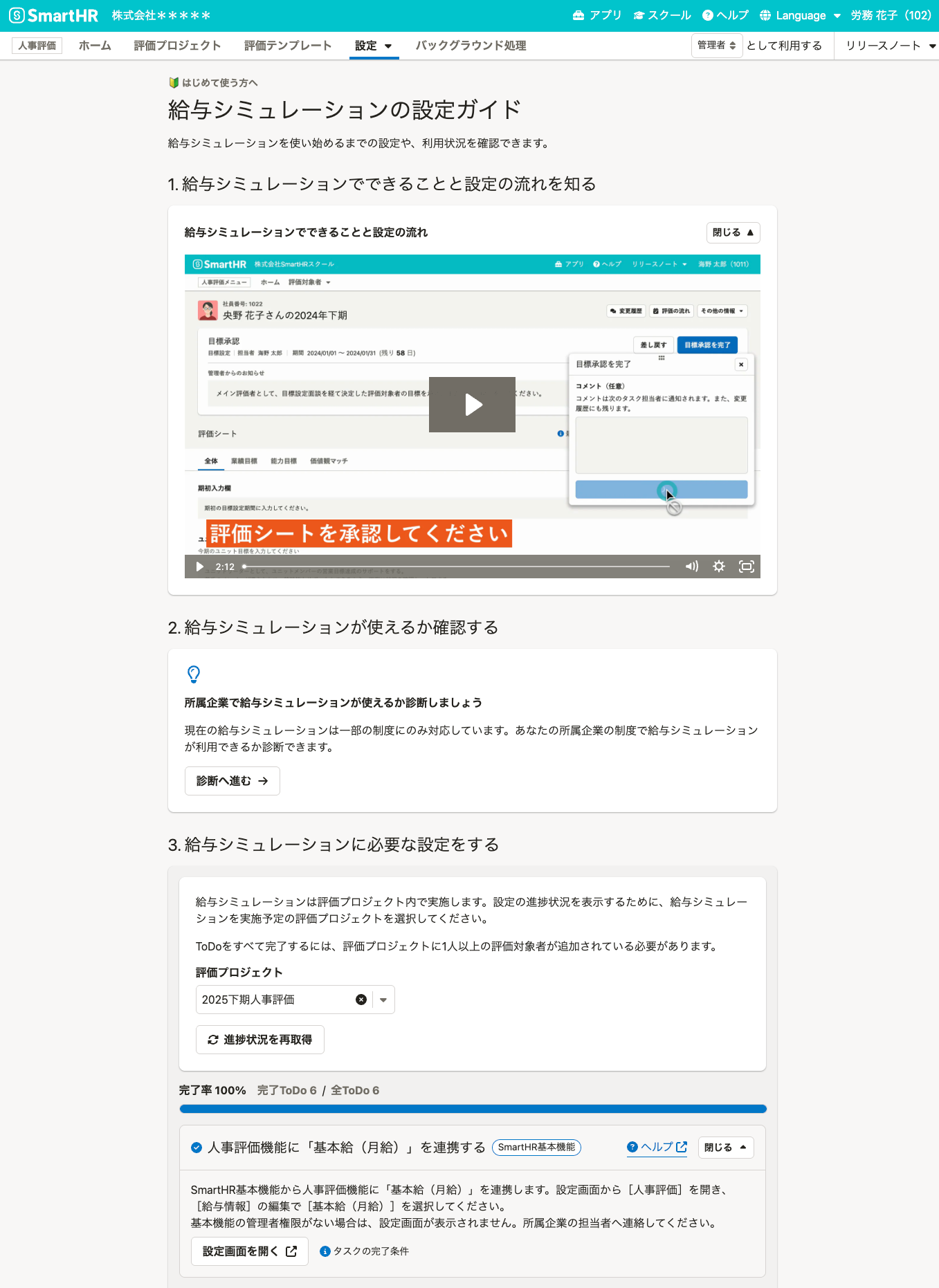Open the 管理者 role selector

(x=716, y=46)
